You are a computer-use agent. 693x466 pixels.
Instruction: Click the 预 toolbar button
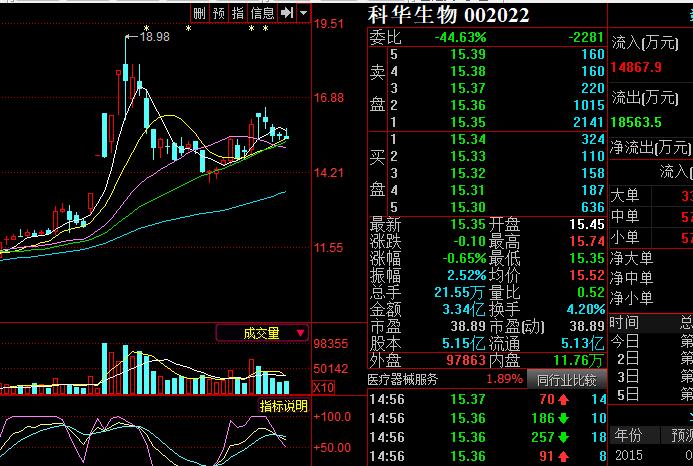[x=218, y=13]
